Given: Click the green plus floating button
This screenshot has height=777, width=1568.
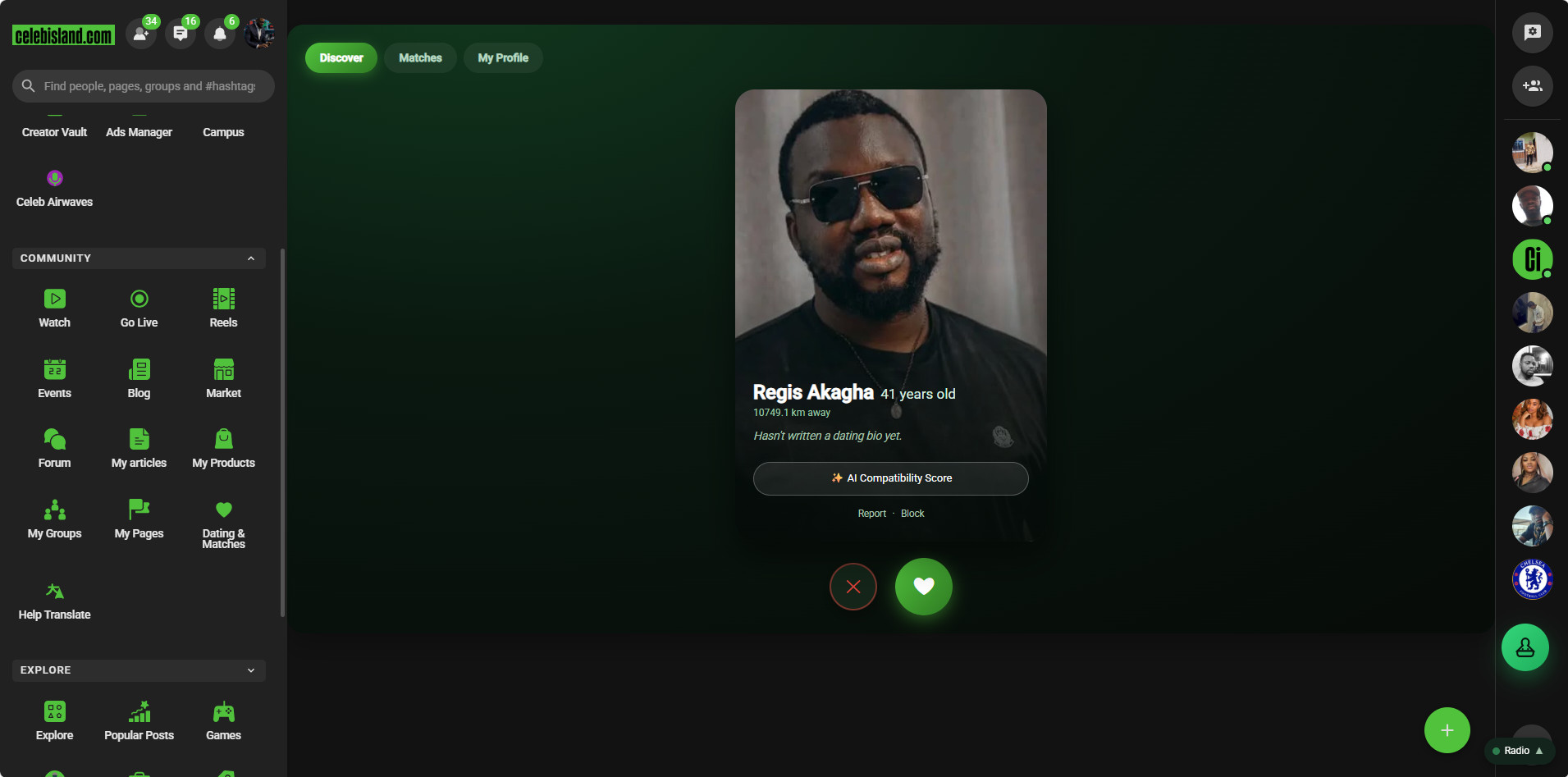Looking at the screenshot, I should [x=1447, y=730].
